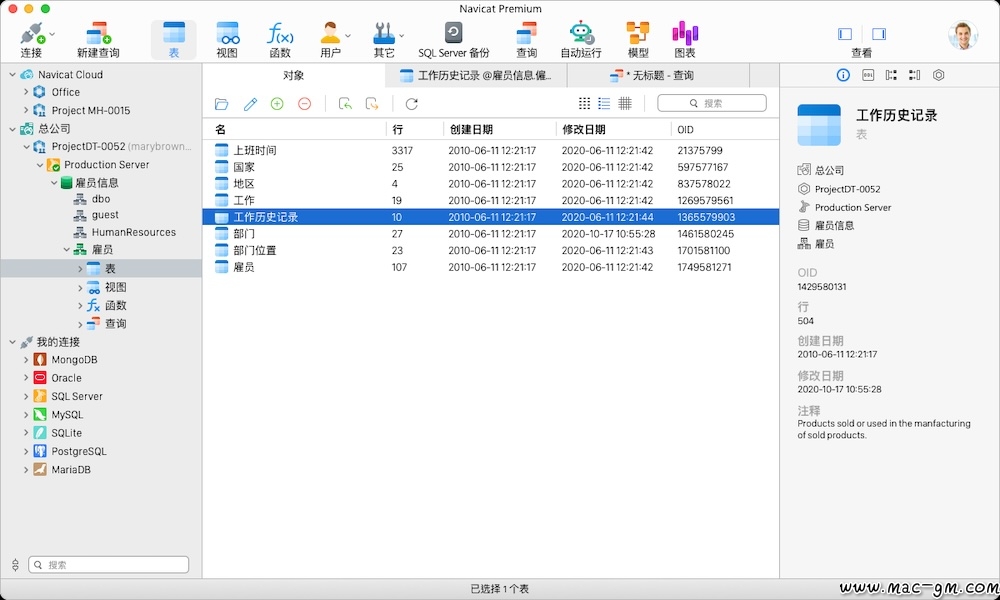
Task: Click the import wizard icon
Action: 345,104
